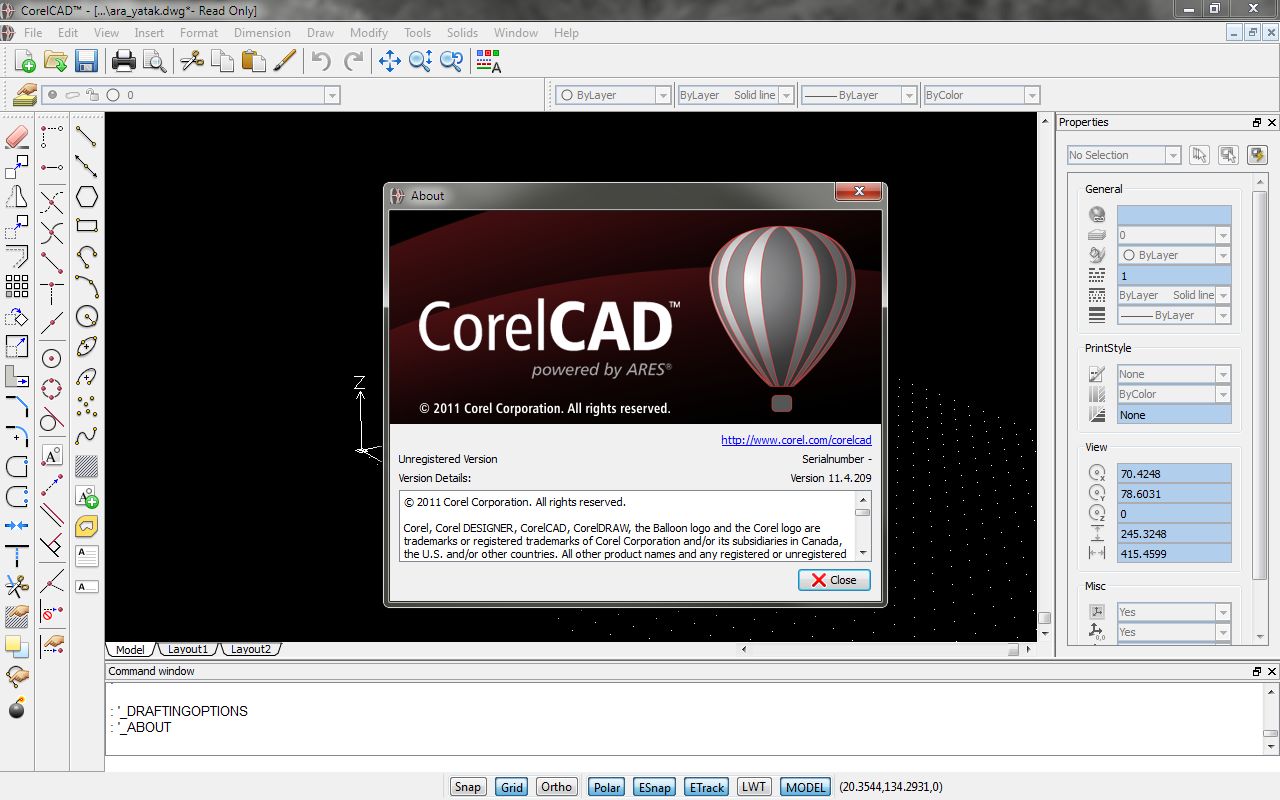
Task: Click the horizontal scrollbar below the drawing area
Action: (885, 649)
